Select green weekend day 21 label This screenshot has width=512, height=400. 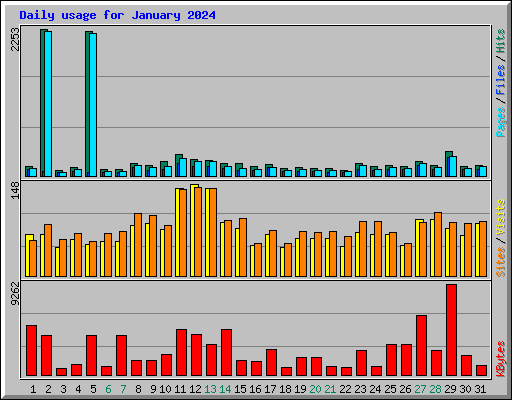coord(330,389)
